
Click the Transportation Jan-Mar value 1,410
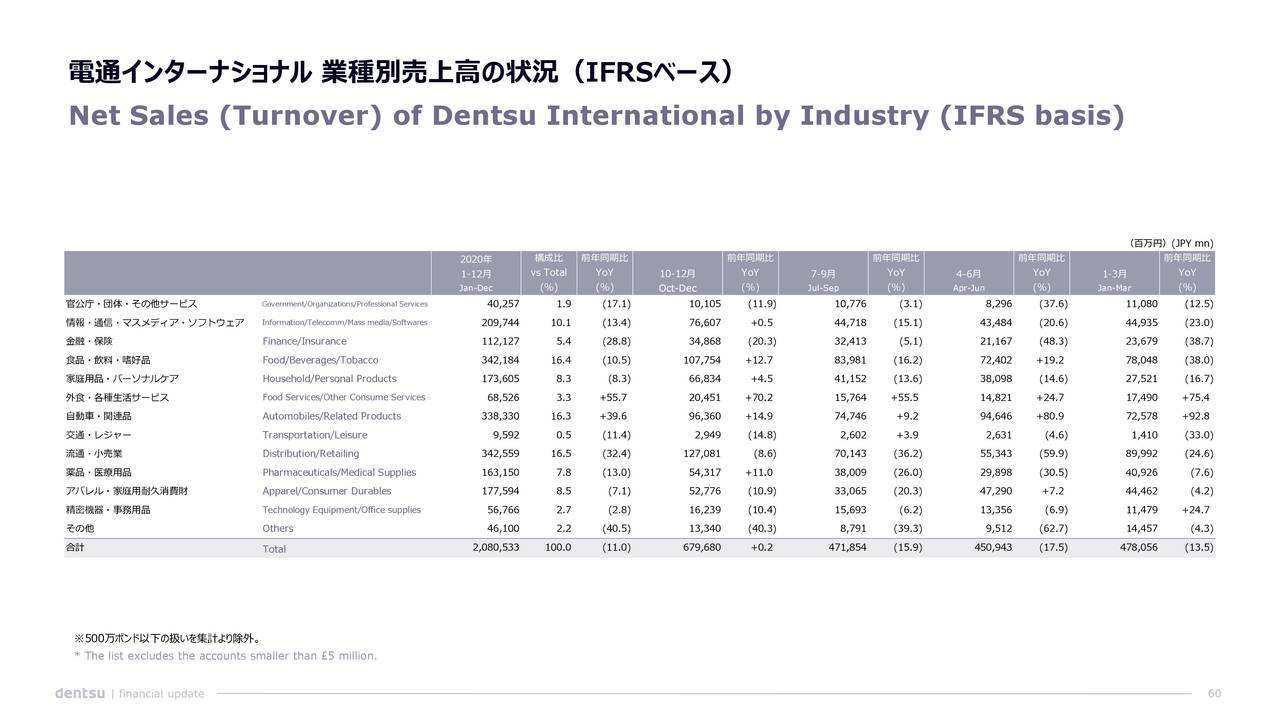(1144, 435)
